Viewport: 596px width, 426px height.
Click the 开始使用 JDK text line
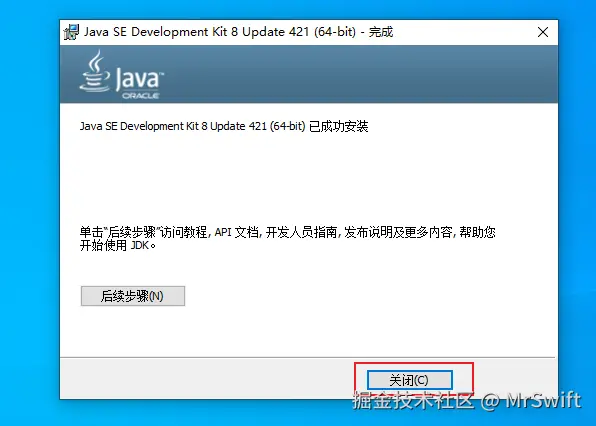pos(117,245)
